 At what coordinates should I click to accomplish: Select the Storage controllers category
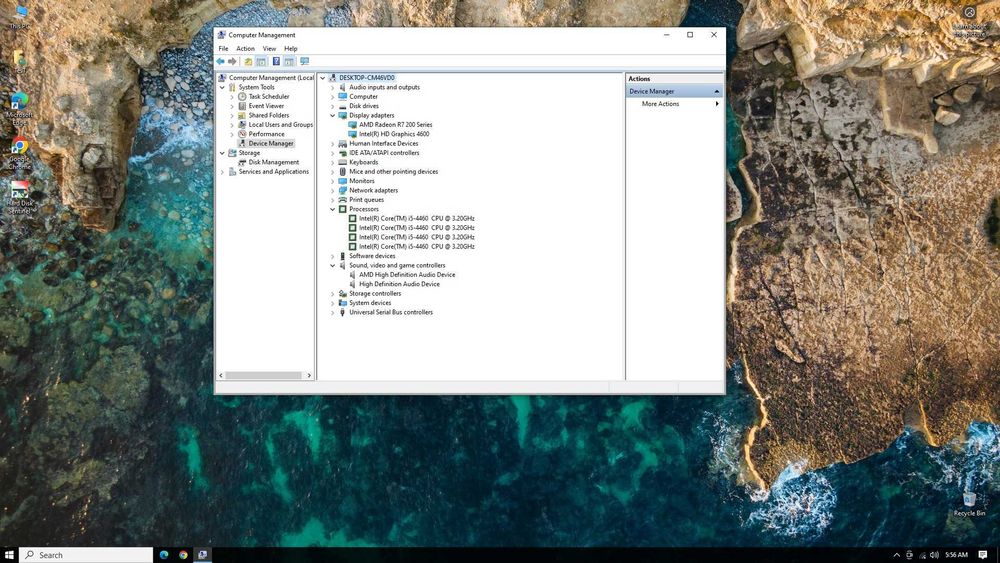pos(375,293)
